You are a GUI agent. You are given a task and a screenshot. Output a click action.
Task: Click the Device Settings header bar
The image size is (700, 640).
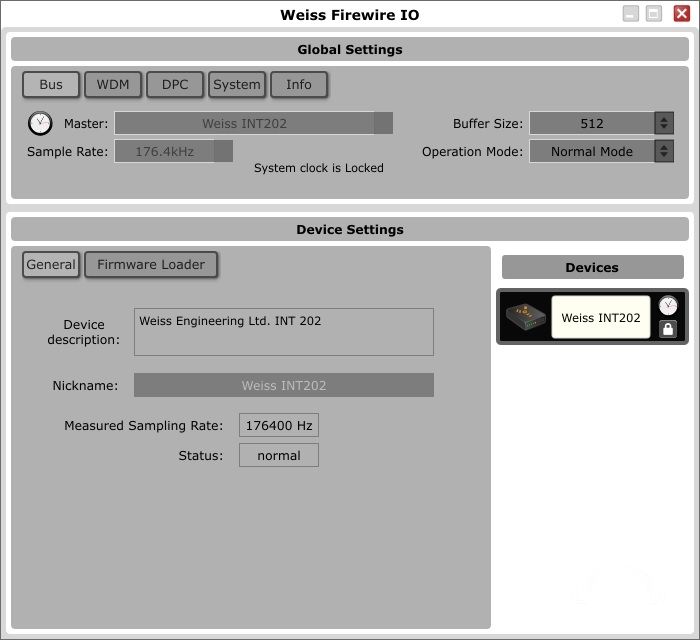pos(350,229)
